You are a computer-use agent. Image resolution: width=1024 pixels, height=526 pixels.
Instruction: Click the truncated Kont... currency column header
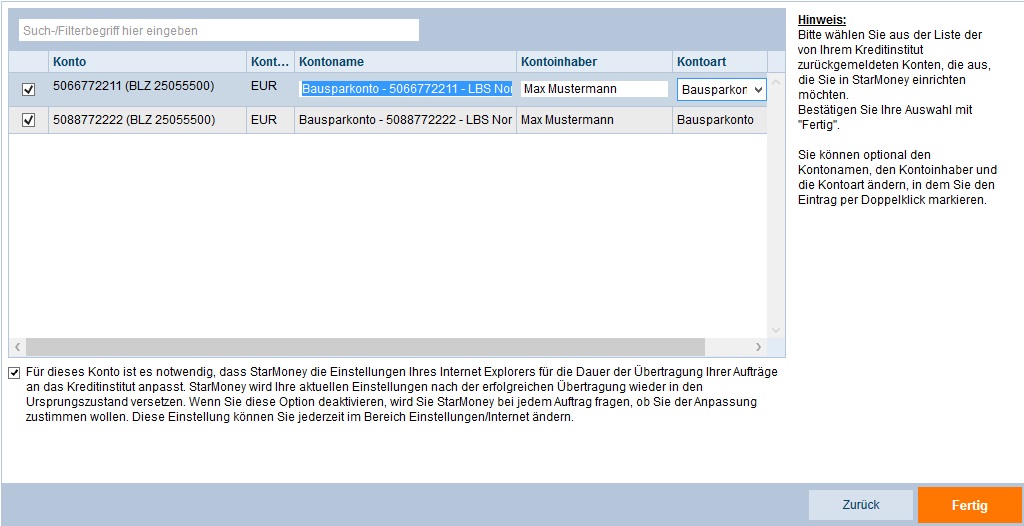[270, 62]
